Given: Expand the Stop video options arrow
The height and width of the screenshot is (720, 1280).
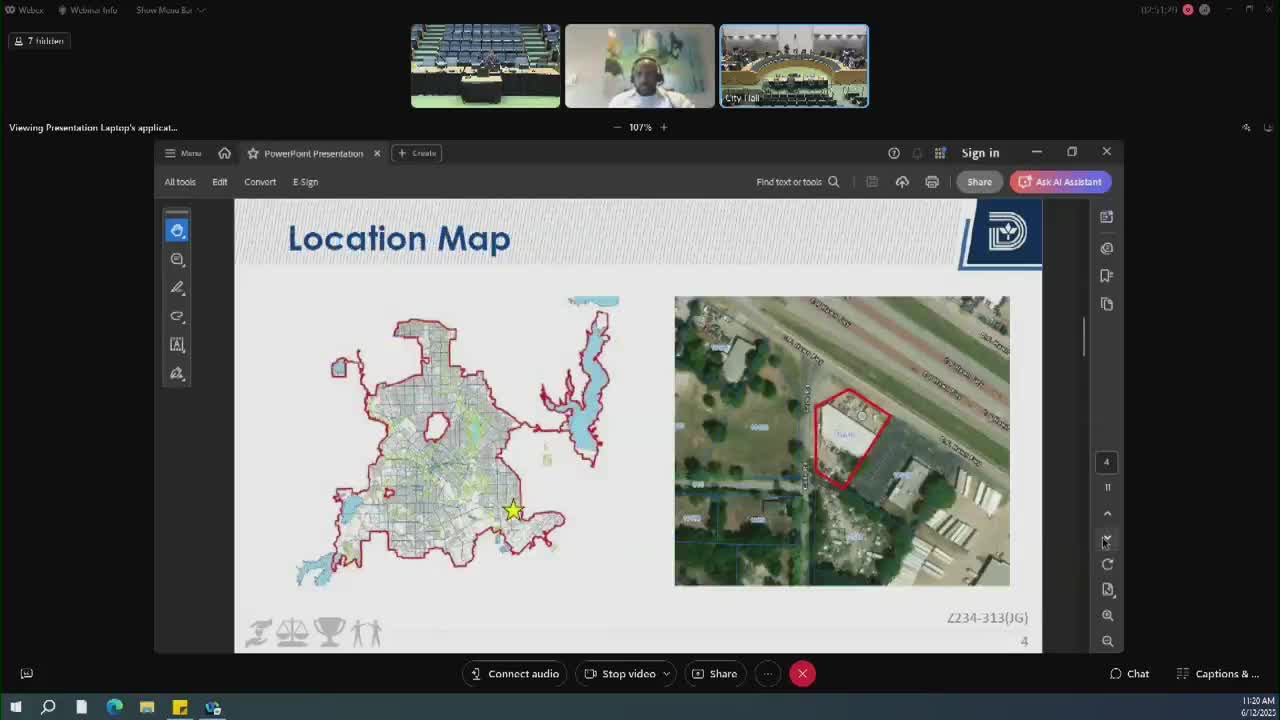Looking at the screenshot, I should point(666,674).
